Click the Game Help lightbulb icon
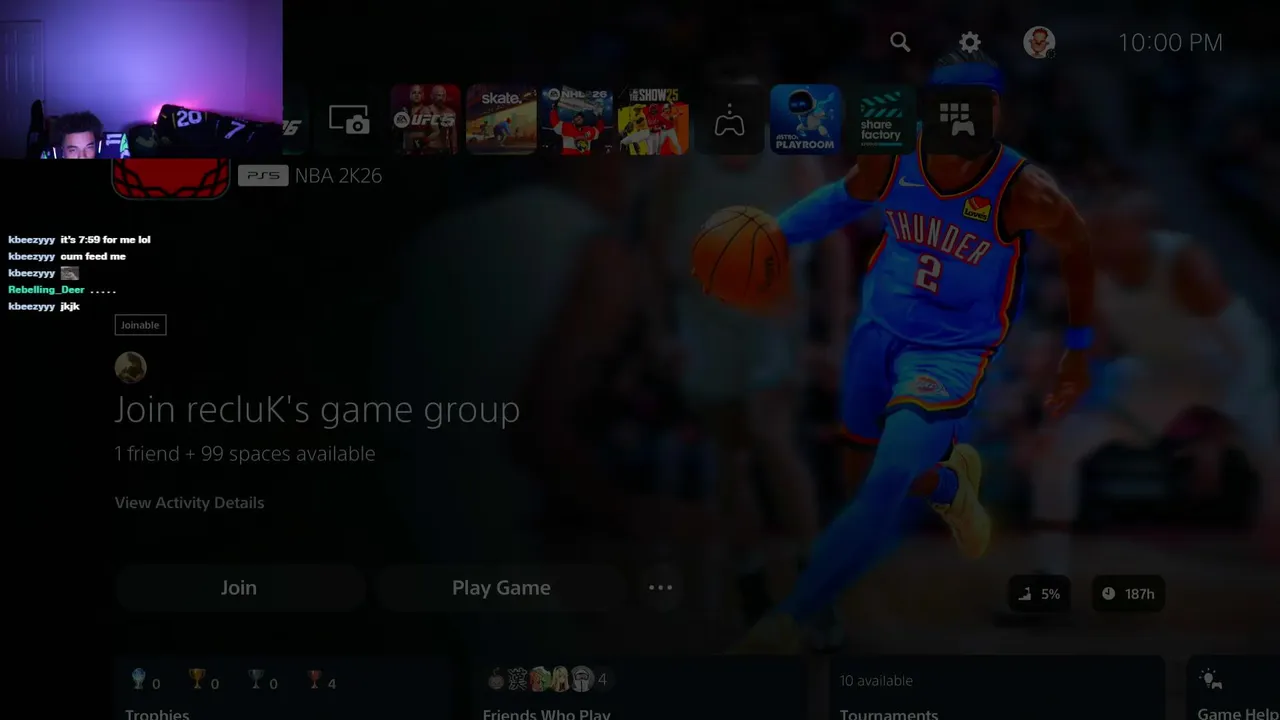 (1210, 680)
